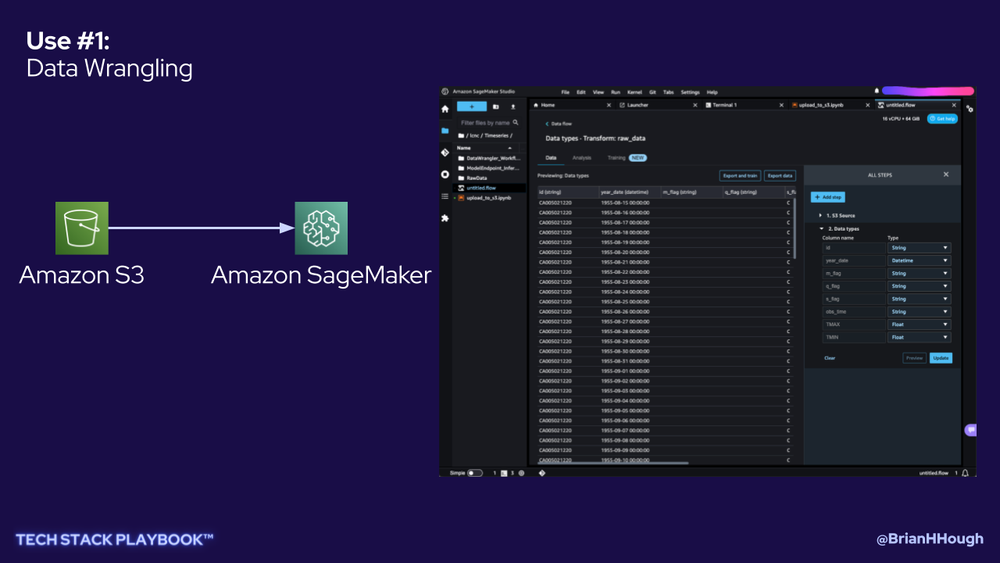Open Type dropdown for TMIN column
This screenshot has height=563, width=1000.
tap(919, 337)
